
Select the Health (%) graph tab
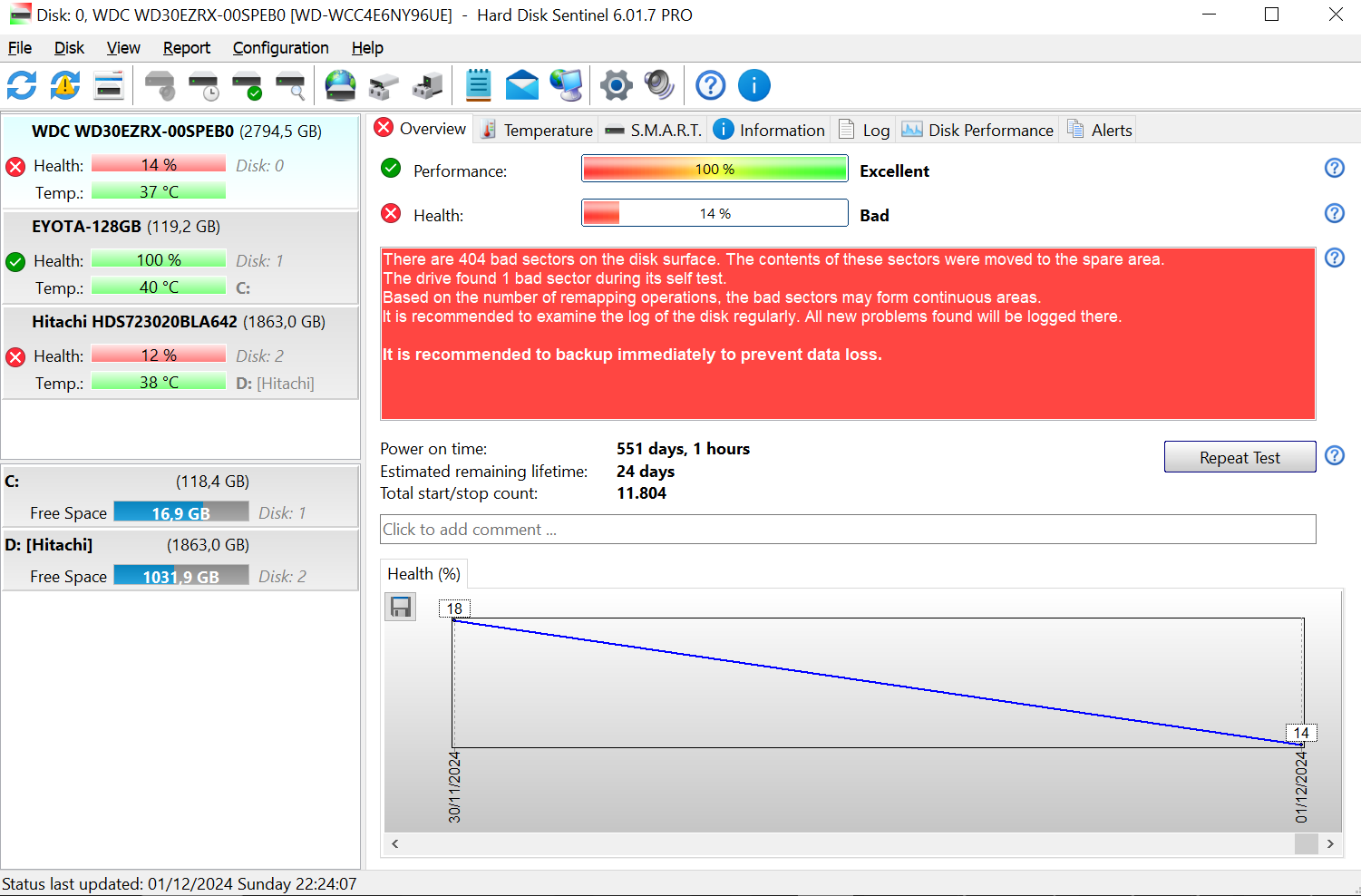[423, 574]
